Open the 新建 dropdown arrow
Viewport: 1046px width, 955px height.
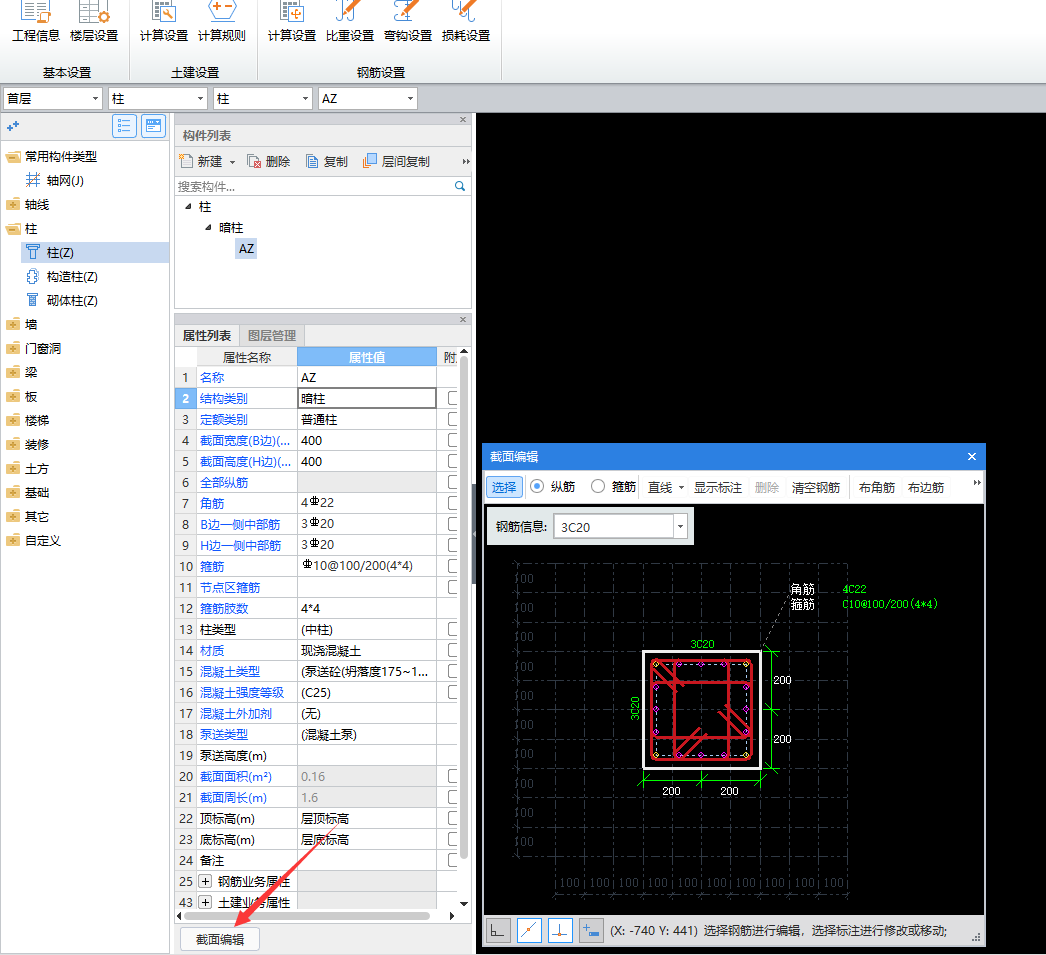point(232,162)
